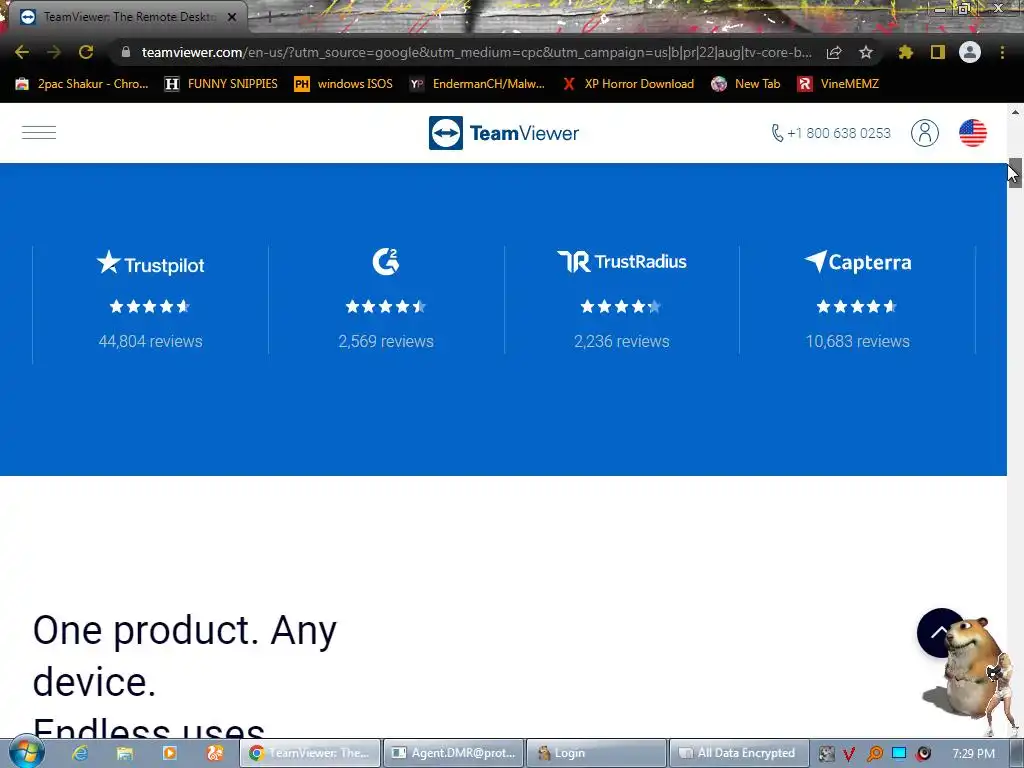Image resolution: width=1024 pixels, height=768 pixels.
Task: Open the FUNNY SNIPPIES bookmark
Action: click(x=221, y=84)
